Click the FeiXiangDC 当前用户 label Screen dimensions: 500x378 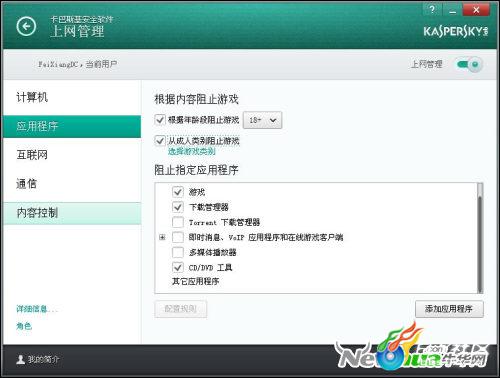[77, 64]
